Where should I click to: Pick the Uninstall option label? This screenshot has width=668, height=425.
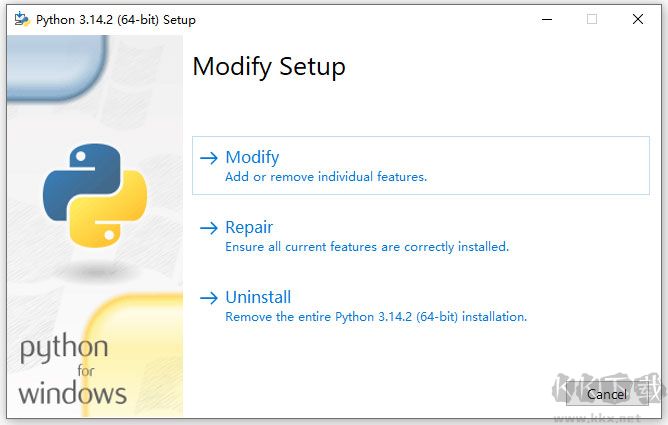(x=258, y=297)
